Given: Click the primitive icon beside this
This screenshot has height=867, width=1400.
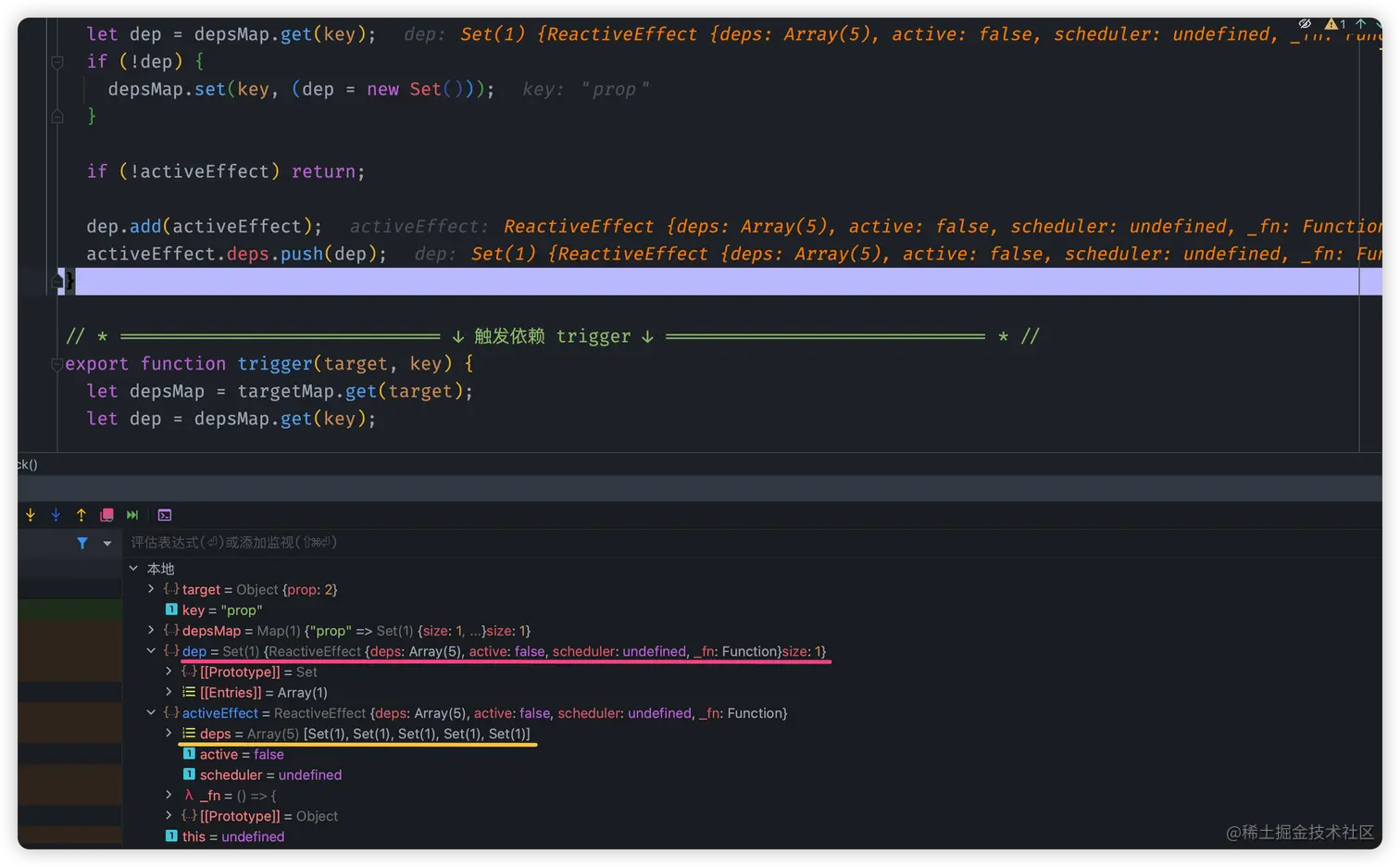Looking at the screenshot, I should [x=171, y=836].
